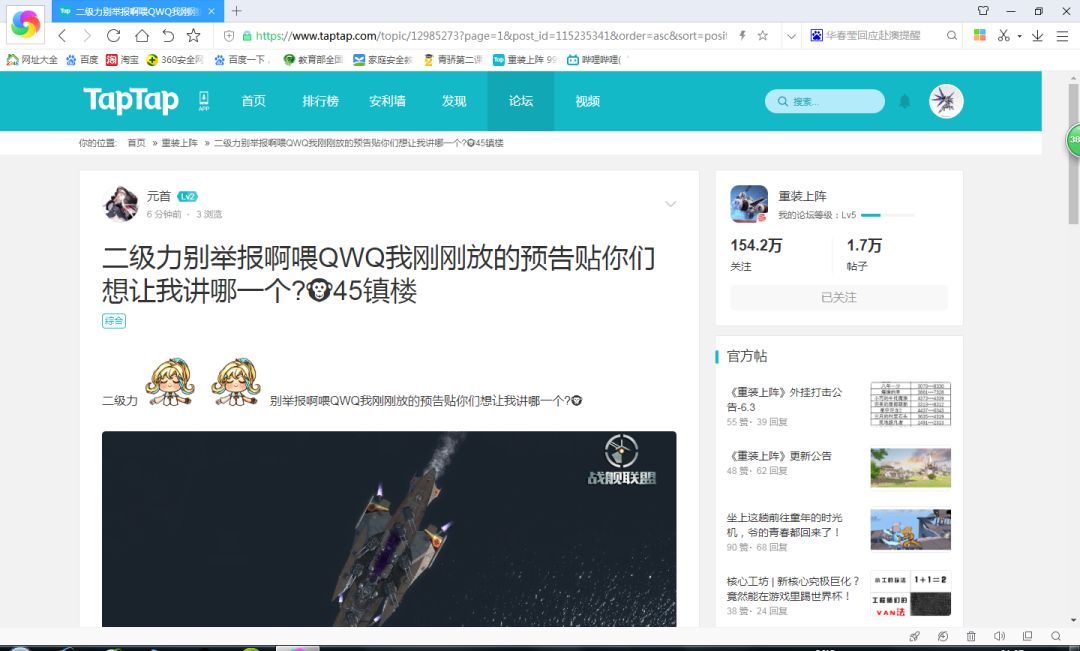Toggle the 已关注 follow button
The width and height of the screenshot is (1080, 651).
tap(839, 298)
